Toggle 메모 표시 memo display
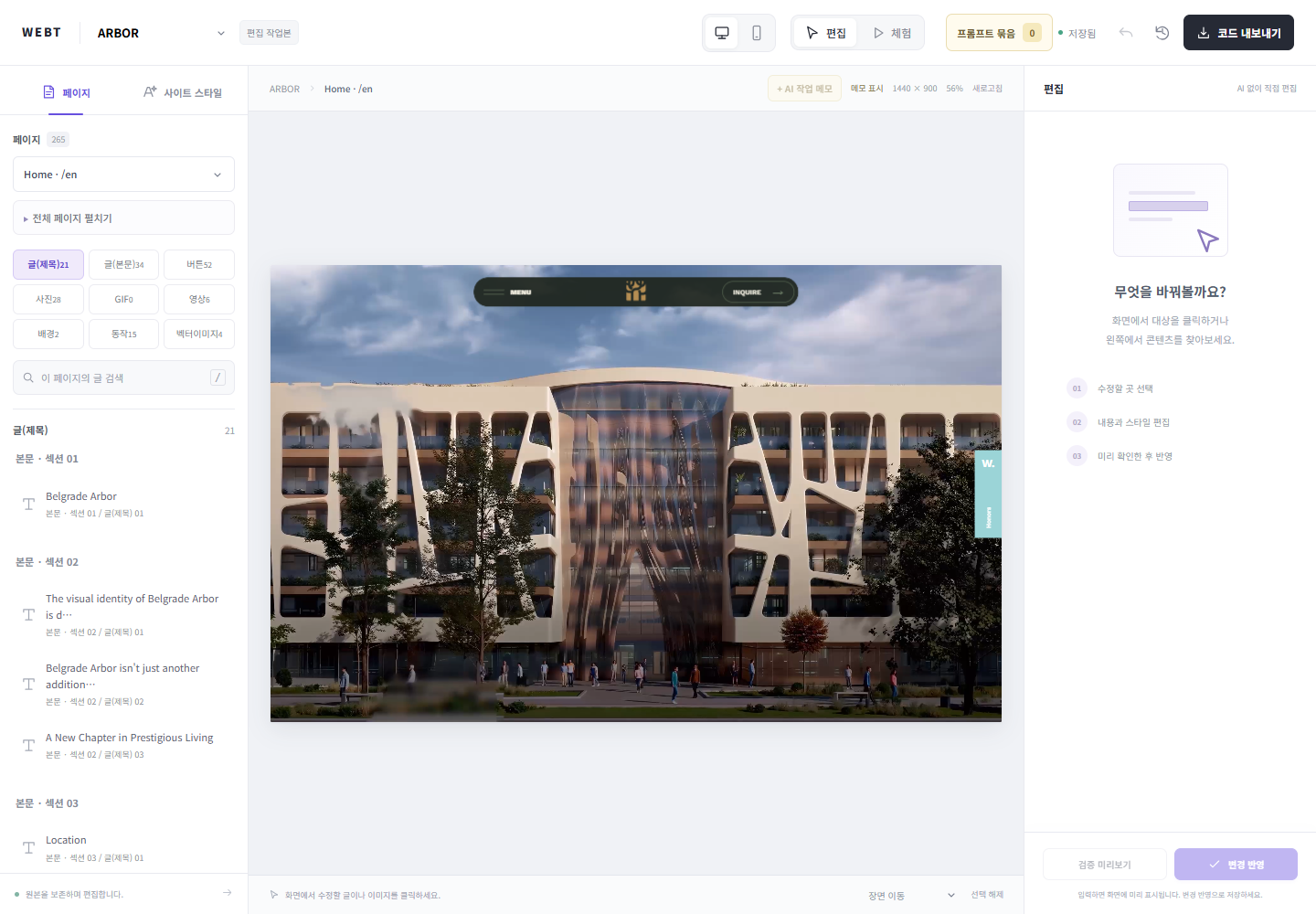Image resolution: width=1316 pixels, height=914 pixels. coord(866,89)
